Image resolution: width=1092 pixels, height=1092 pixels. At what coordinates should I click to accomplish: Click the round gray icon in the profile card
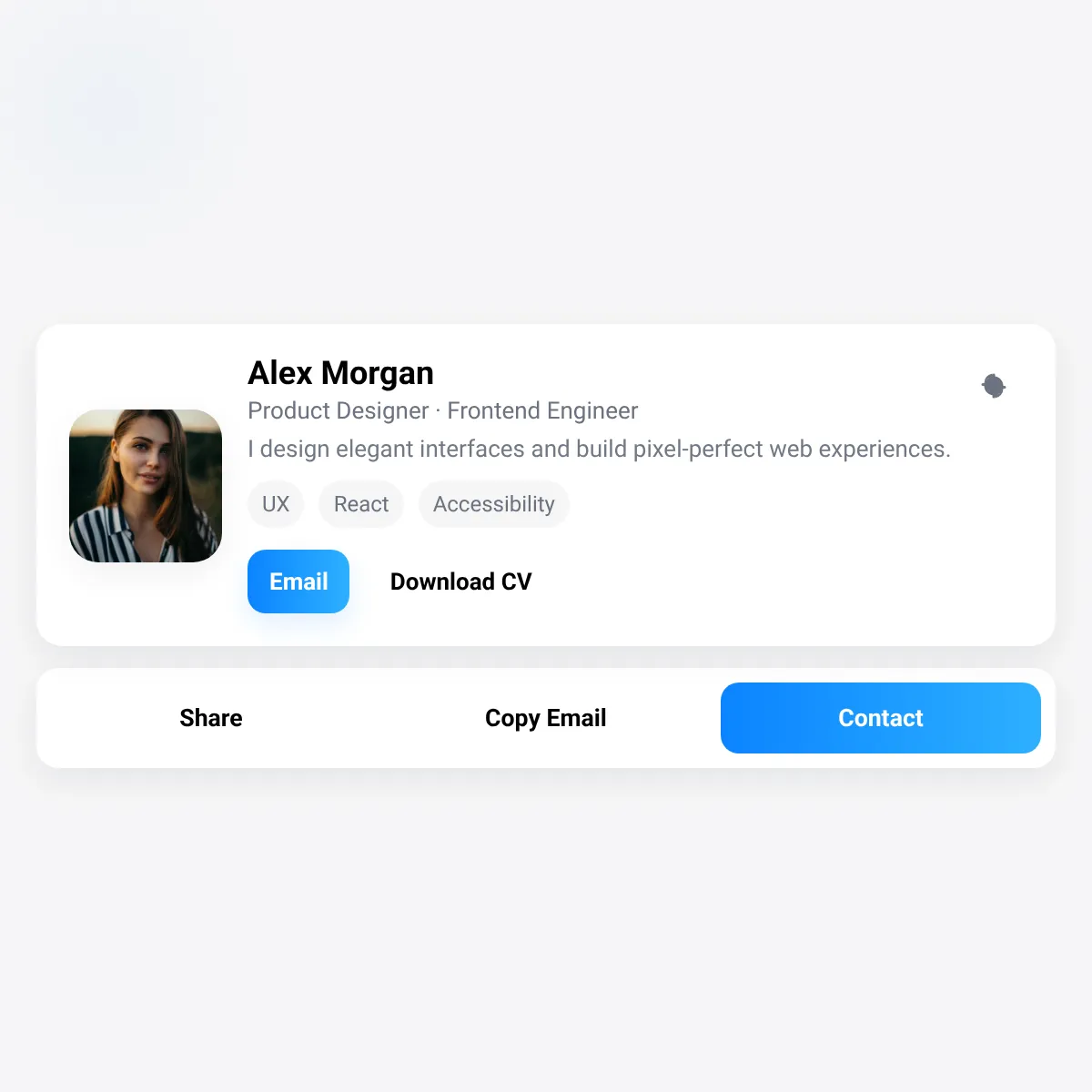pyautogui.click(x=994, y=386)
